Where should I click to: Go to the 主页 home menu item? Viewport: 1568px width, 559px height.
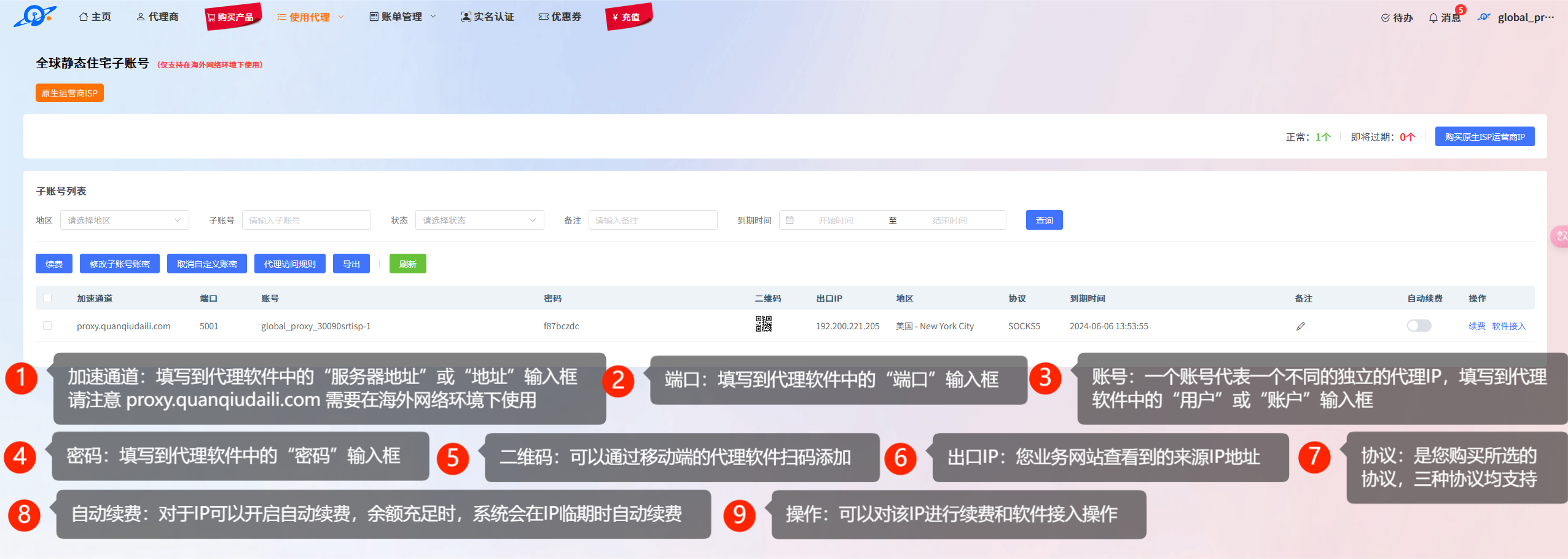click(95, 17)
